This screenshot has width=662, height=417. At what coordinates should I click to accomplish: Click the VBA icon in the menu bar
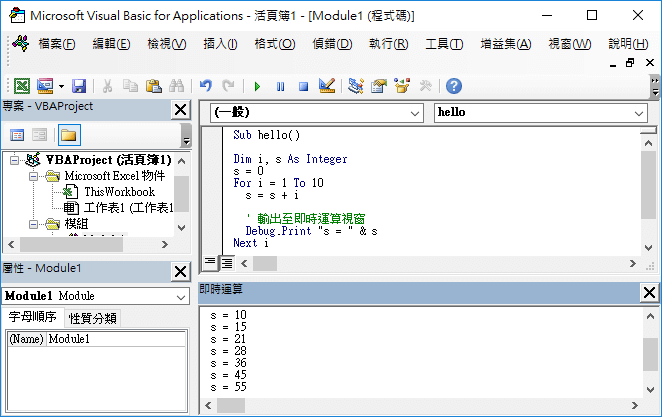21,43
